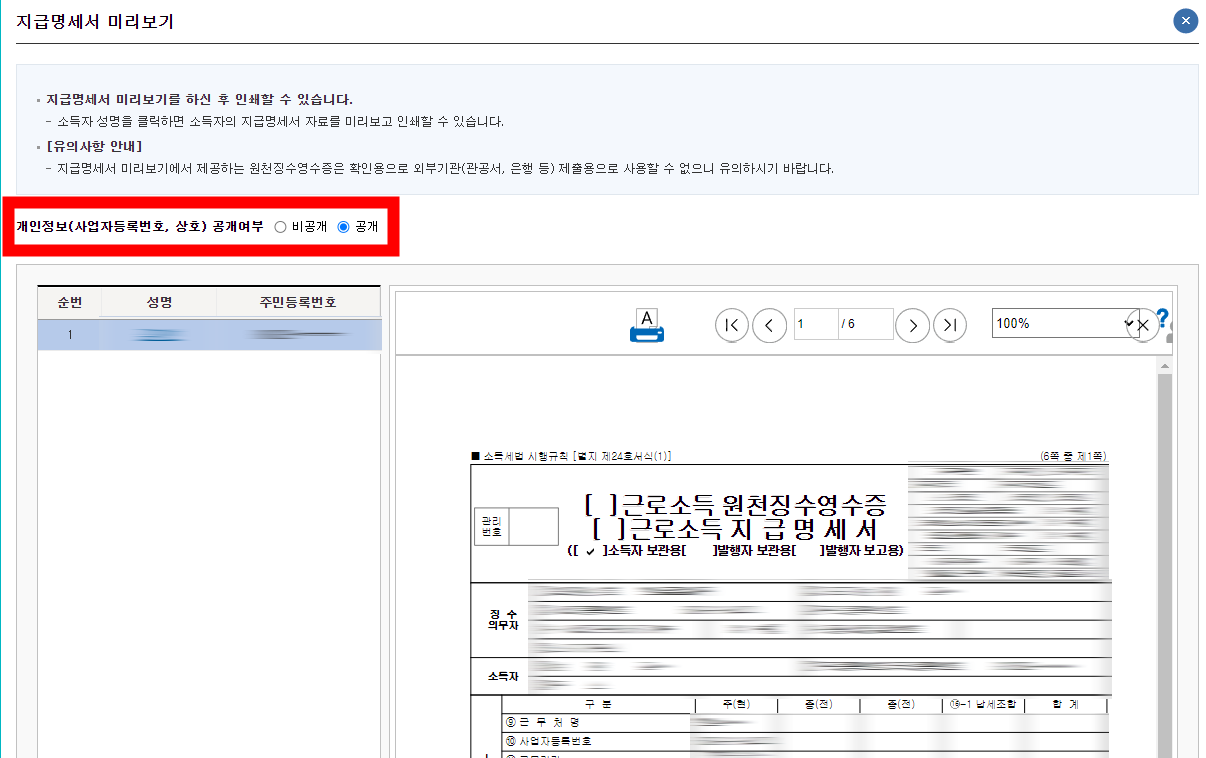Screen dimensions: 1206x758
Task: Click the scrollbar up arrow in the viewer
Action: point(1163,367)
